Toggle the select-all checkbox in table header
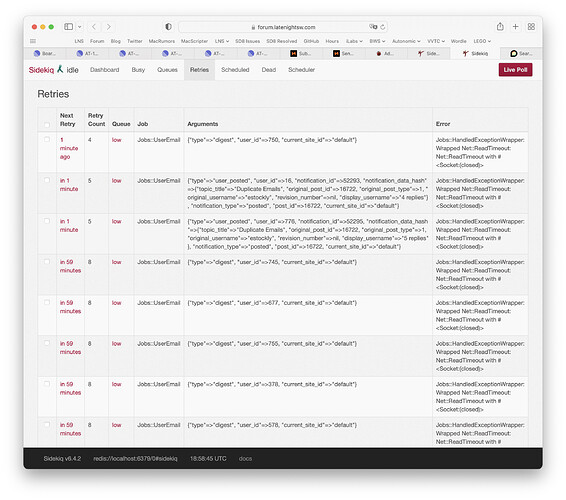 tap(47, 125)
